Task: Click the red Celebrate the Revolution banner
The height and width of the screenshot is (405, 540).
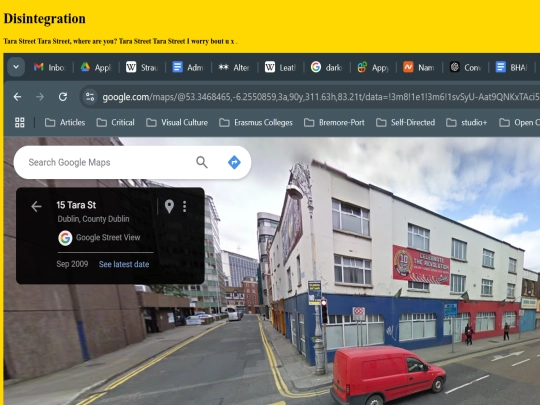Action: (421, 265)
